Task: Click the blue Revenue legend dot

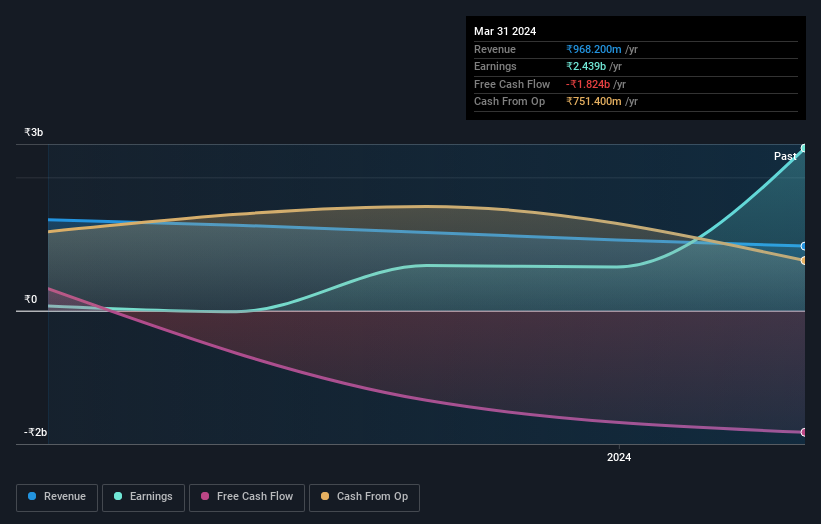Action: pos(32,496)
